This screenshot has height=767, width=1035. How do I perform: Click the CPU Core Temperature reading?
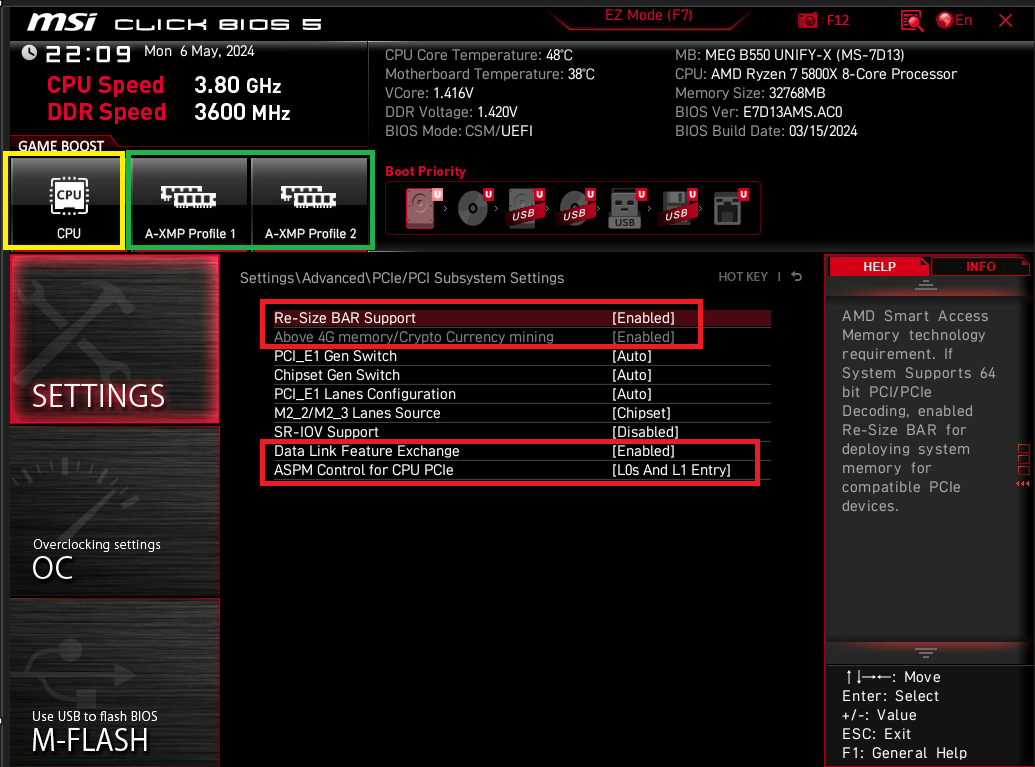[479, 55]
